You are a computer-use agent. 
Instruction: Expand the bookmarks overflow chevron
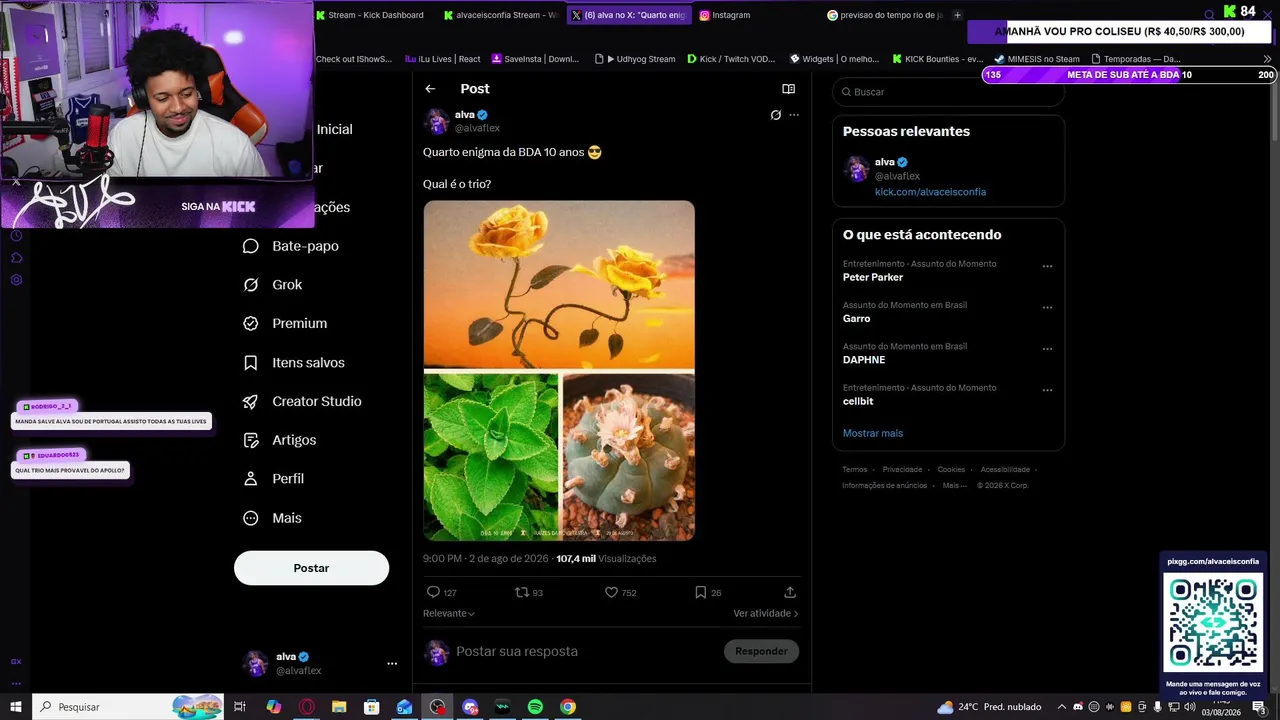tap(1268, 59)
